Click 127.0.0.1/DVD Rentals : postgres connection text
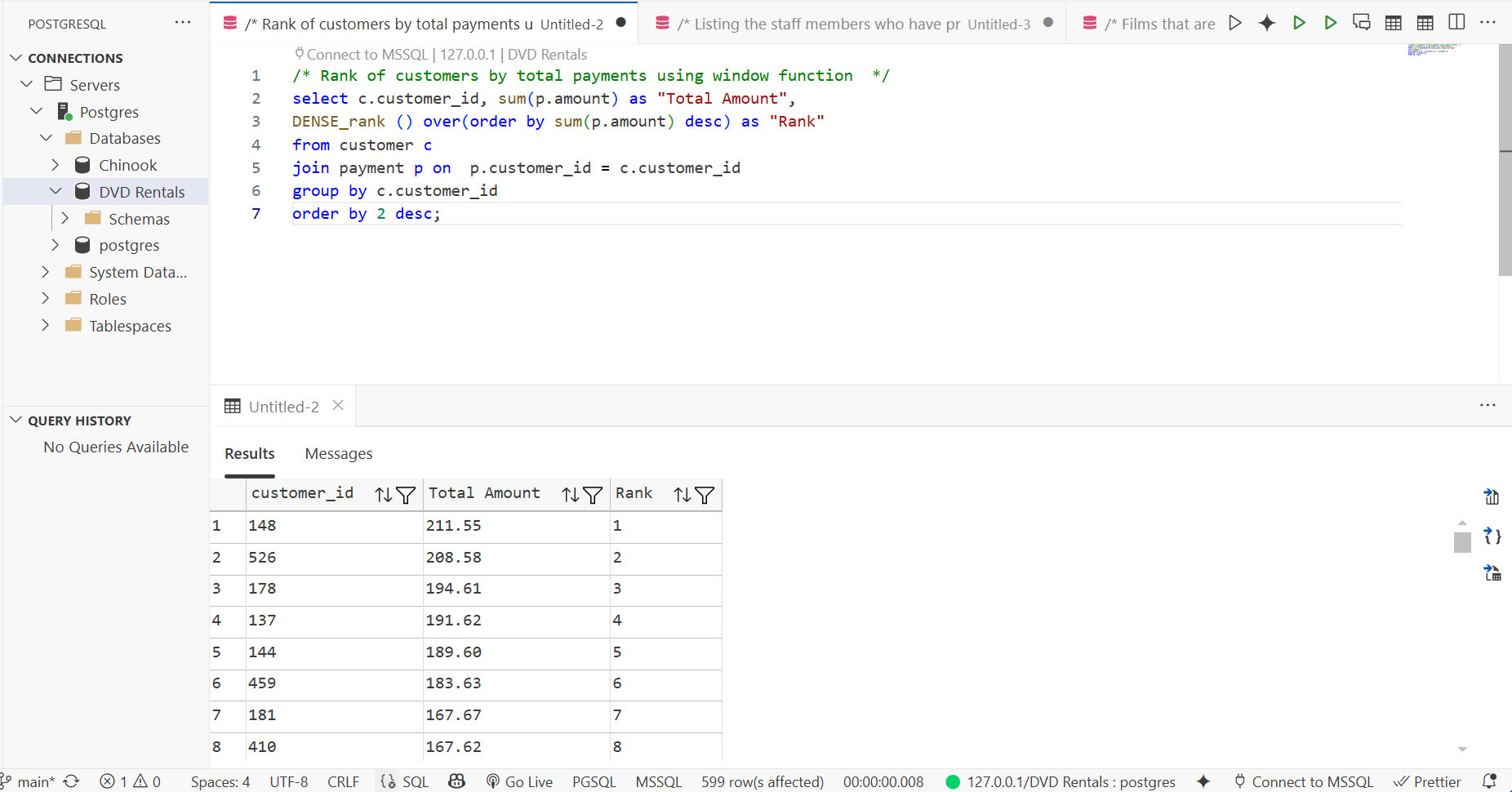The height and width of the screenshot is (792, 1512). click(x=1071, y=781)
